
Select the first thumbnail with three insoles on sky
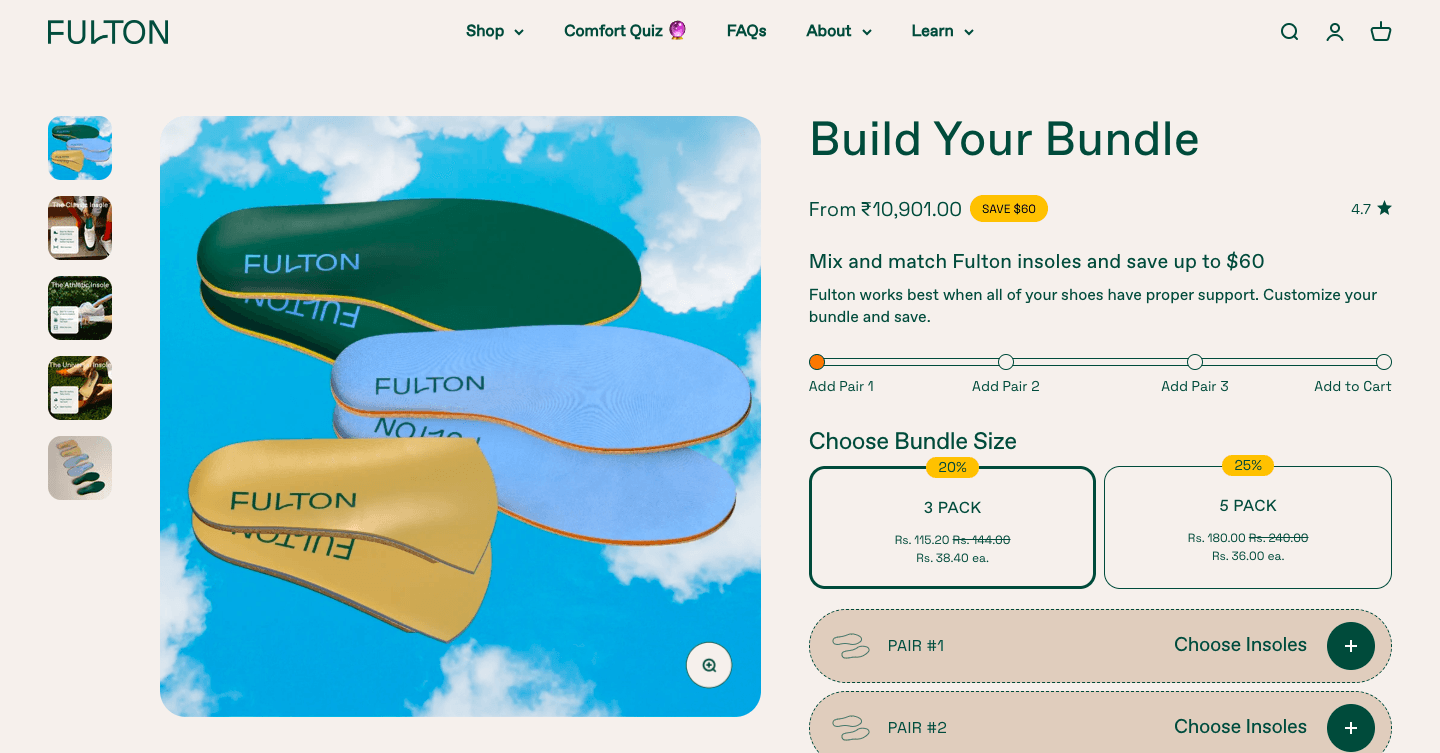pos(80,148)
